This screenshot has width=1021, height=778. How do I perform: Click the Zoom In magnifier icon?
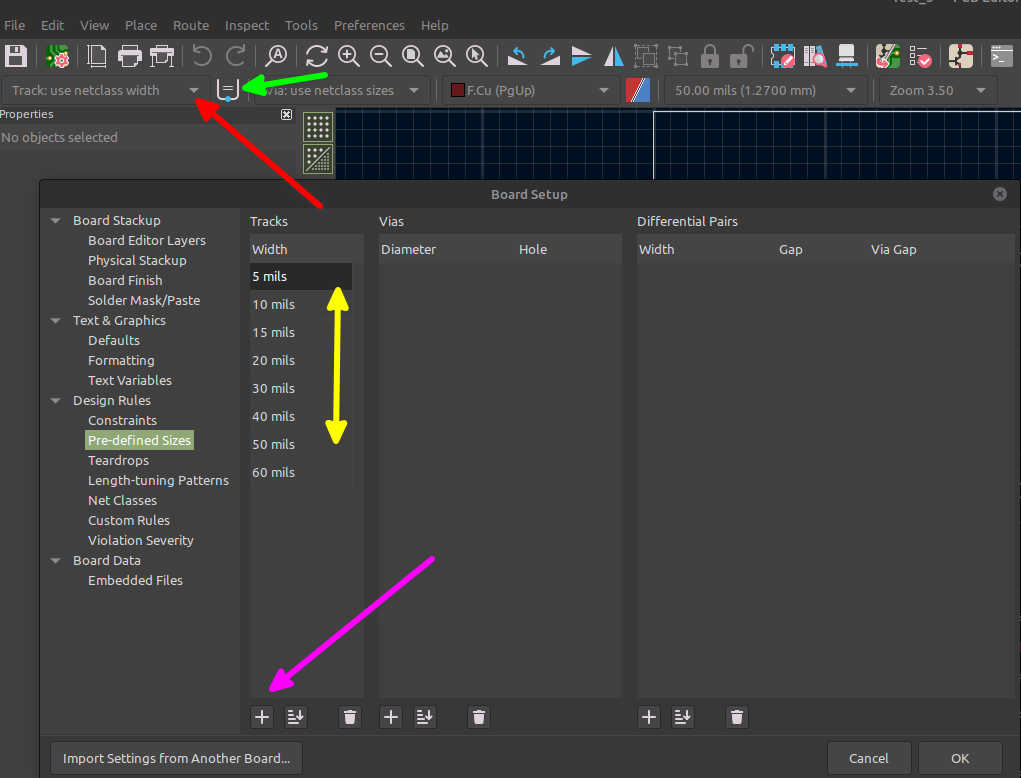click(x=348, y=56)
